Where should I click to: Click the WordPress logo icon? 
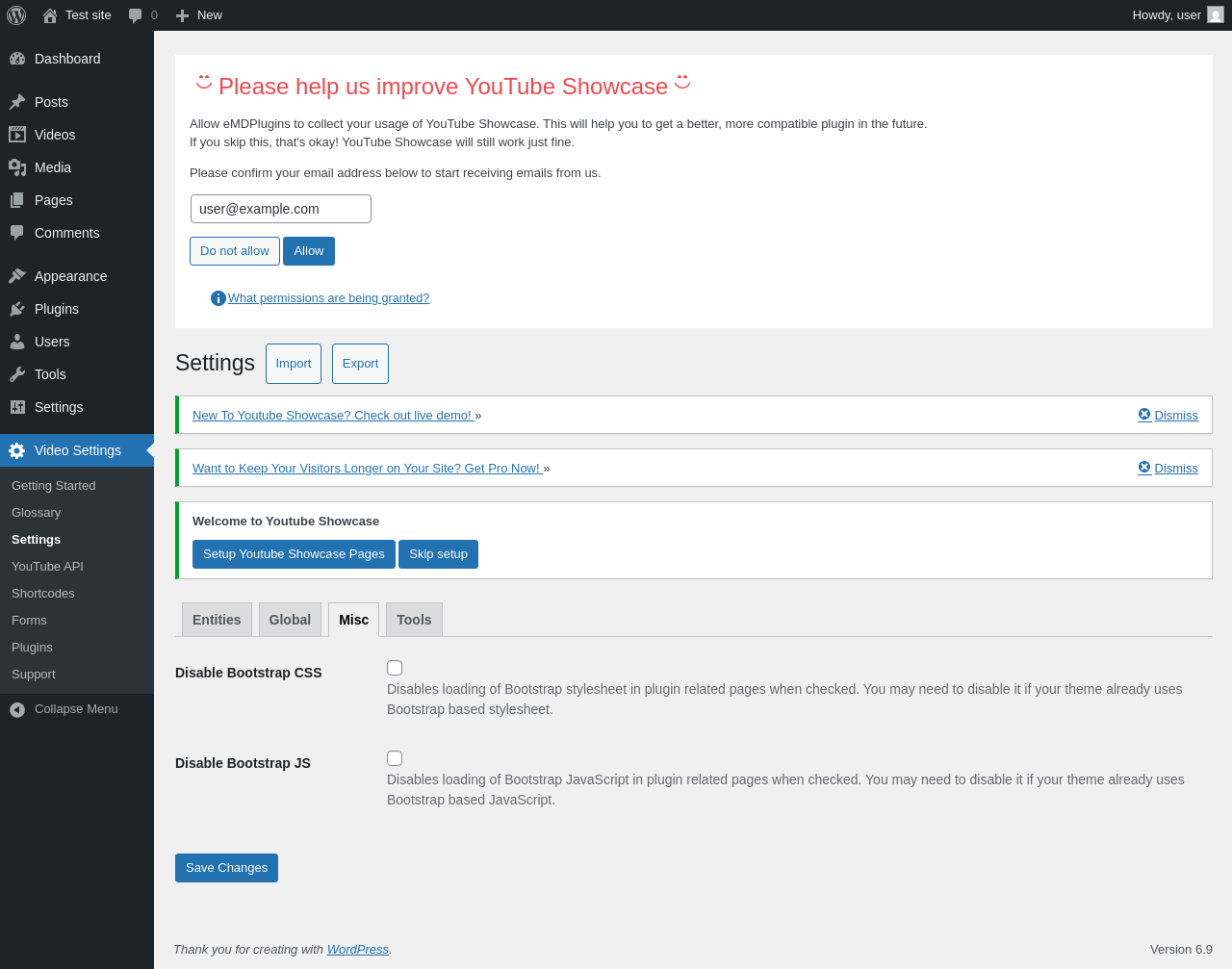pos(16,15)
